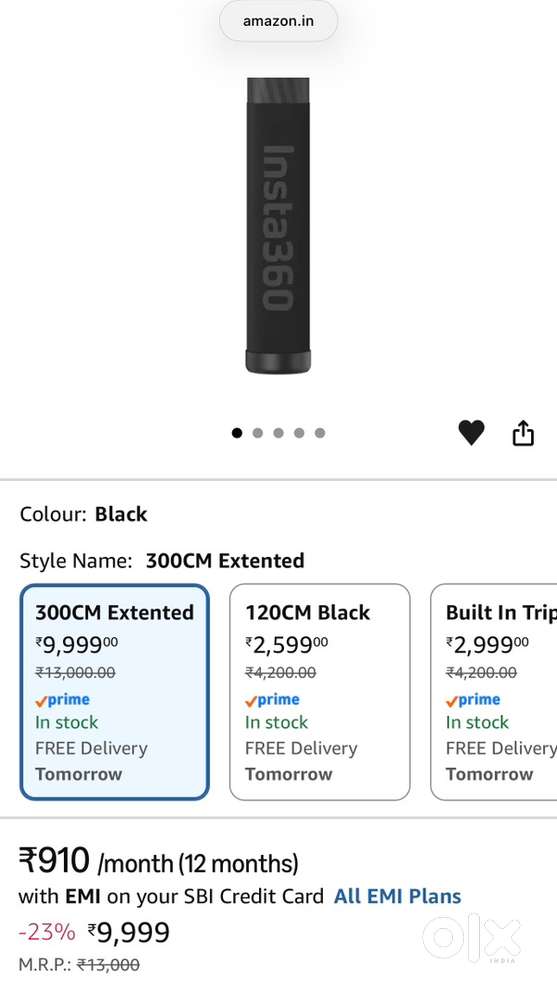Tap the ₹910 per month EMI text

coord(158,861)
